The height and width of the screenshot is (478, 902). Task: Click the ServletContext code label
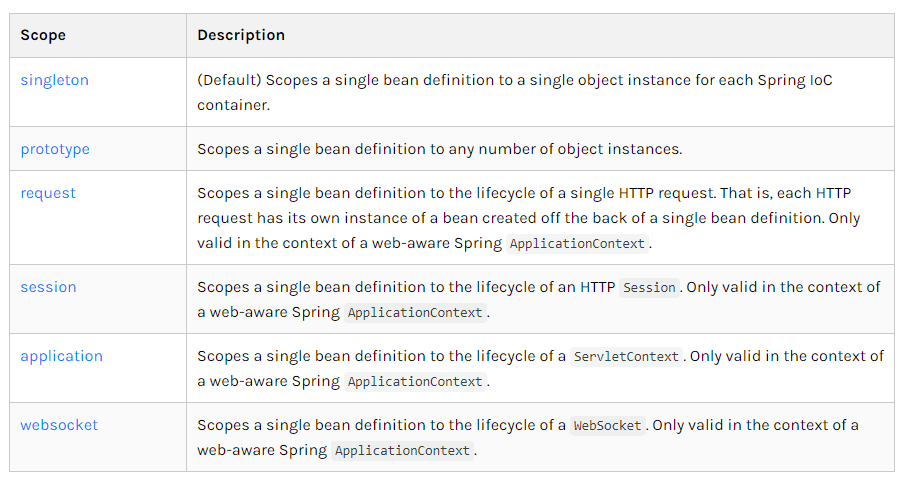[626, 357]
